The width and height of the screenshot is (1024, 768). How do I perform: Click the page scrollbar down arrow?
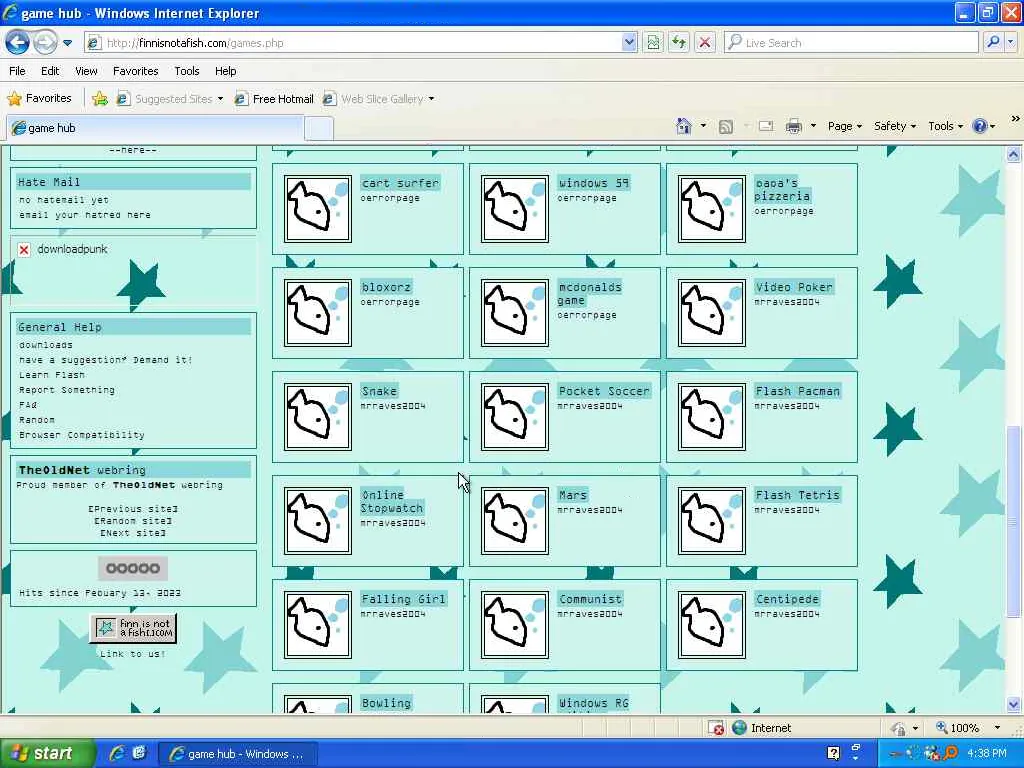[1014, 705]
